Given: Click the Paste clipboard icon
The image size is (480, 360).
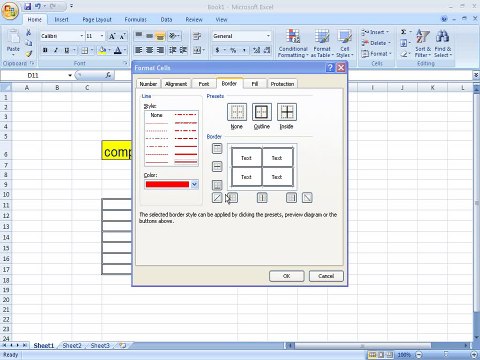Looking at the screenshot, I should (x=13, y=37).
